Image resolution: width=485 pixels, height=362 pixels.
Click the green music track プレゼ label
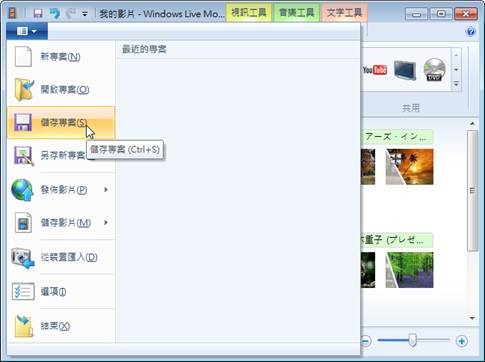pos(397,240)
